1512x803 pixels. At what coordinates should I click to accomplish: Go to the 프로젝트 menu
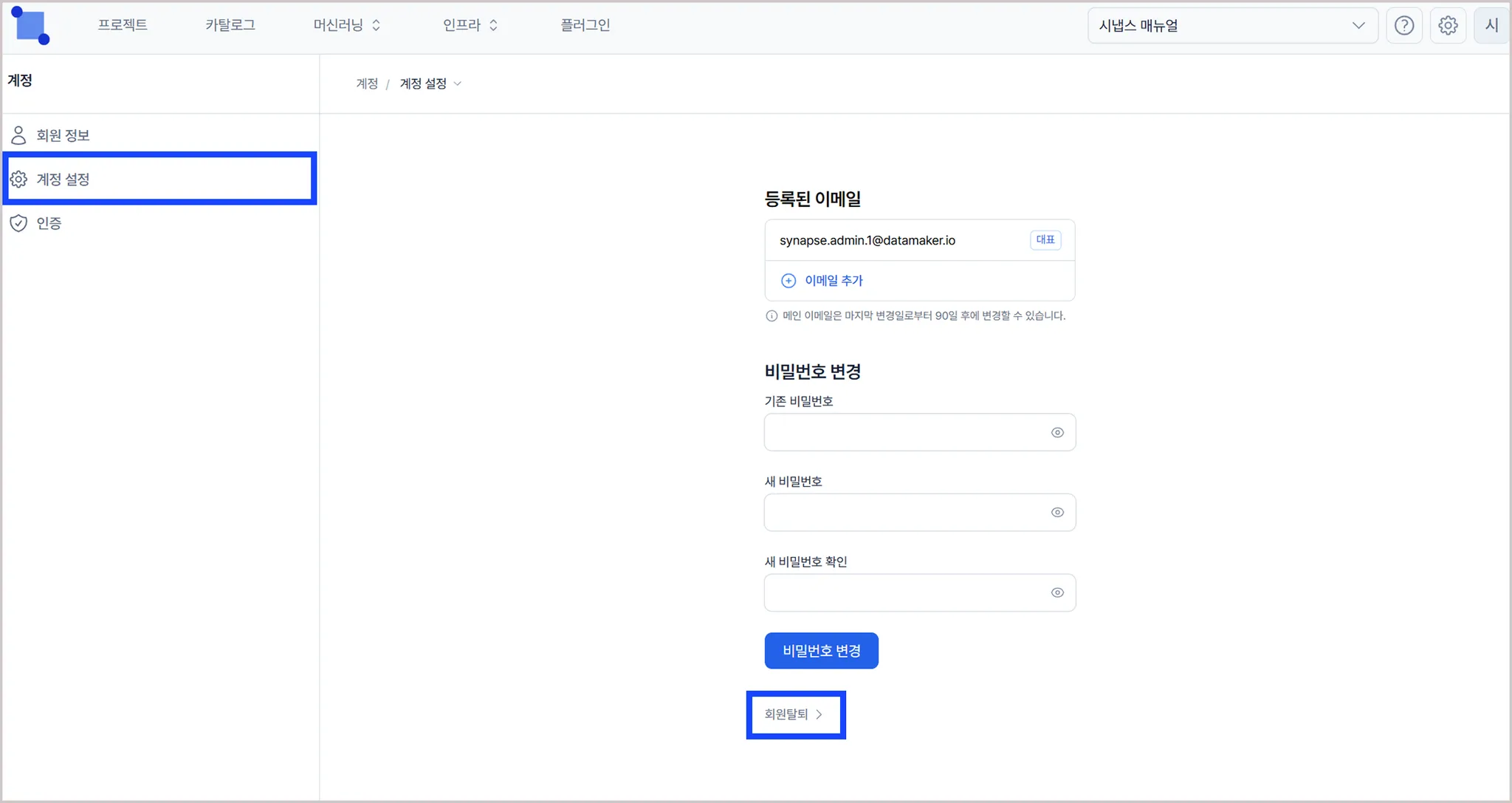coord(123,25)
